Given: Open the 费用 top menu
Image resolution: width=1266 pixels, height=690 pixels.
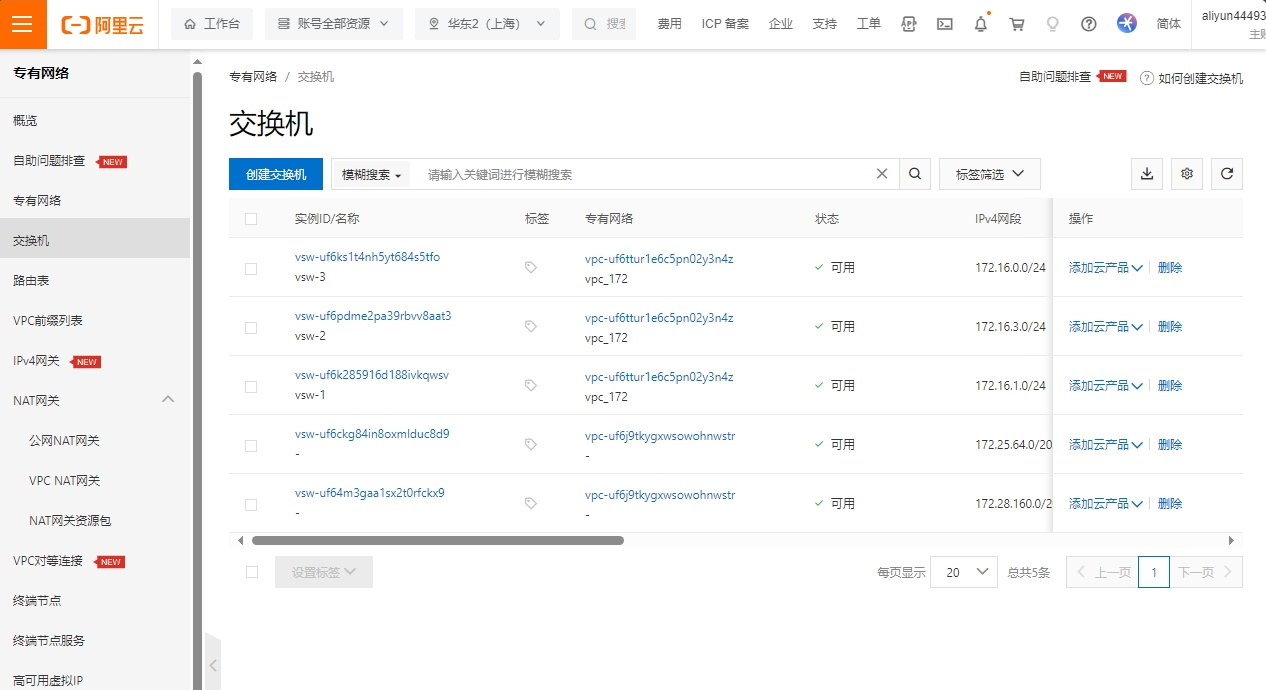Looking at the screenshot, I should click(669, 24).
